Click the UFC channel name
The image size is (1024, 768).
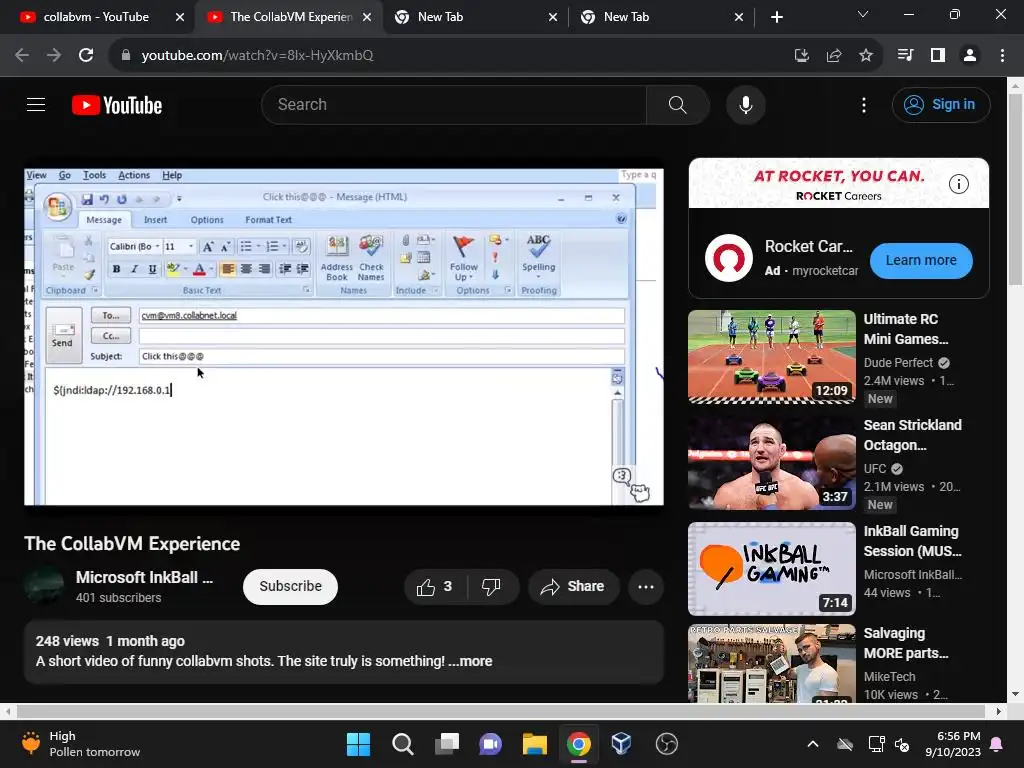click(874, 468)
